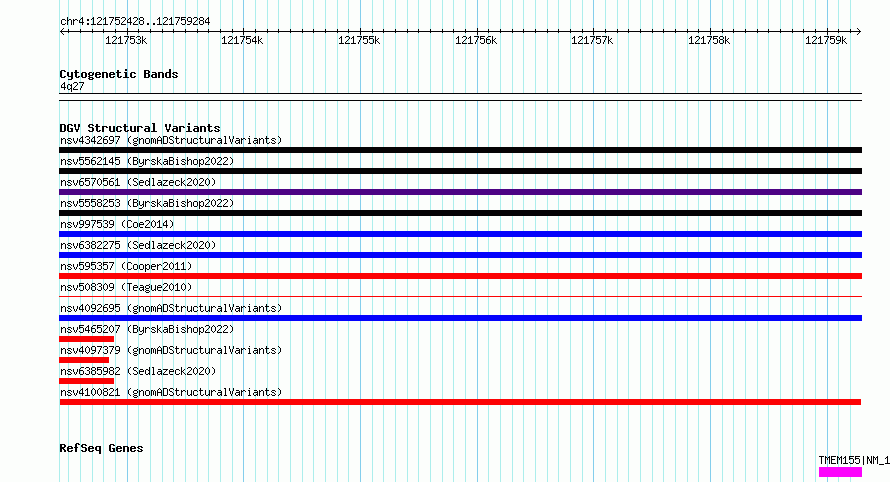Select the short red bar for nsv5465207

[x=86, y=339]
